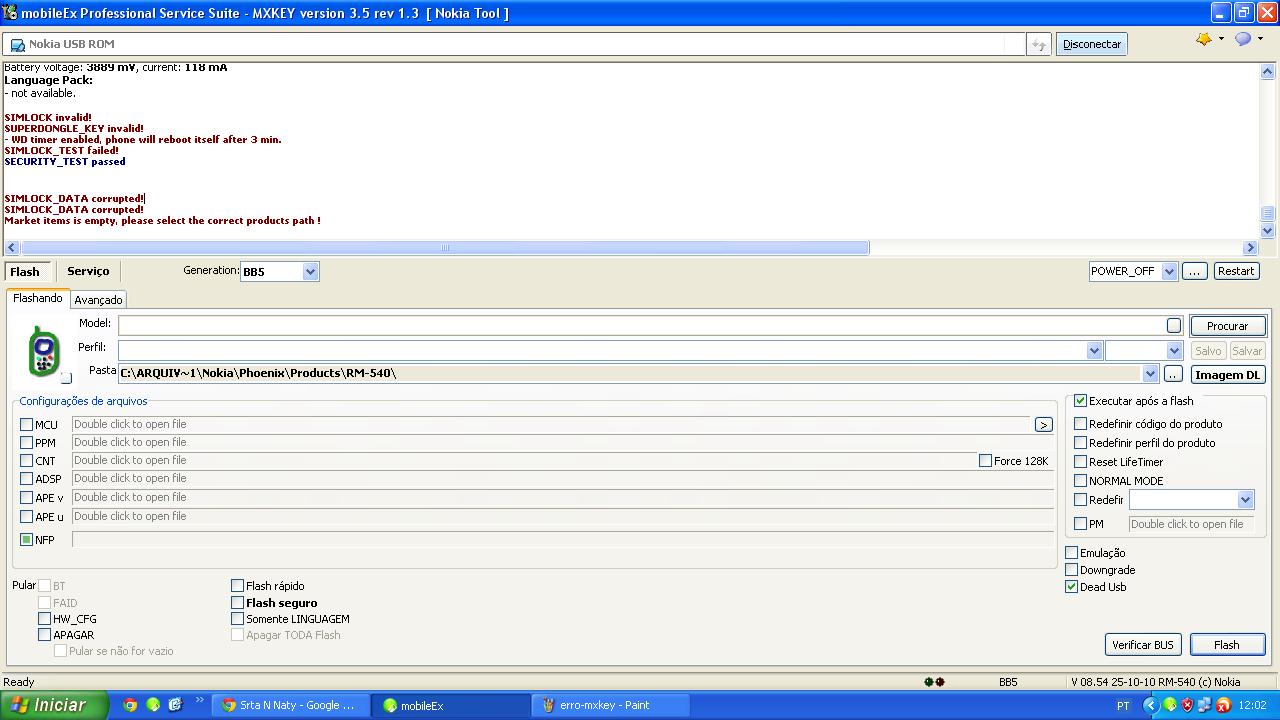Switch to Srta N Naty Chrome window
Viewport: 1280px width, 720px height.
click(x=290, y=705)
